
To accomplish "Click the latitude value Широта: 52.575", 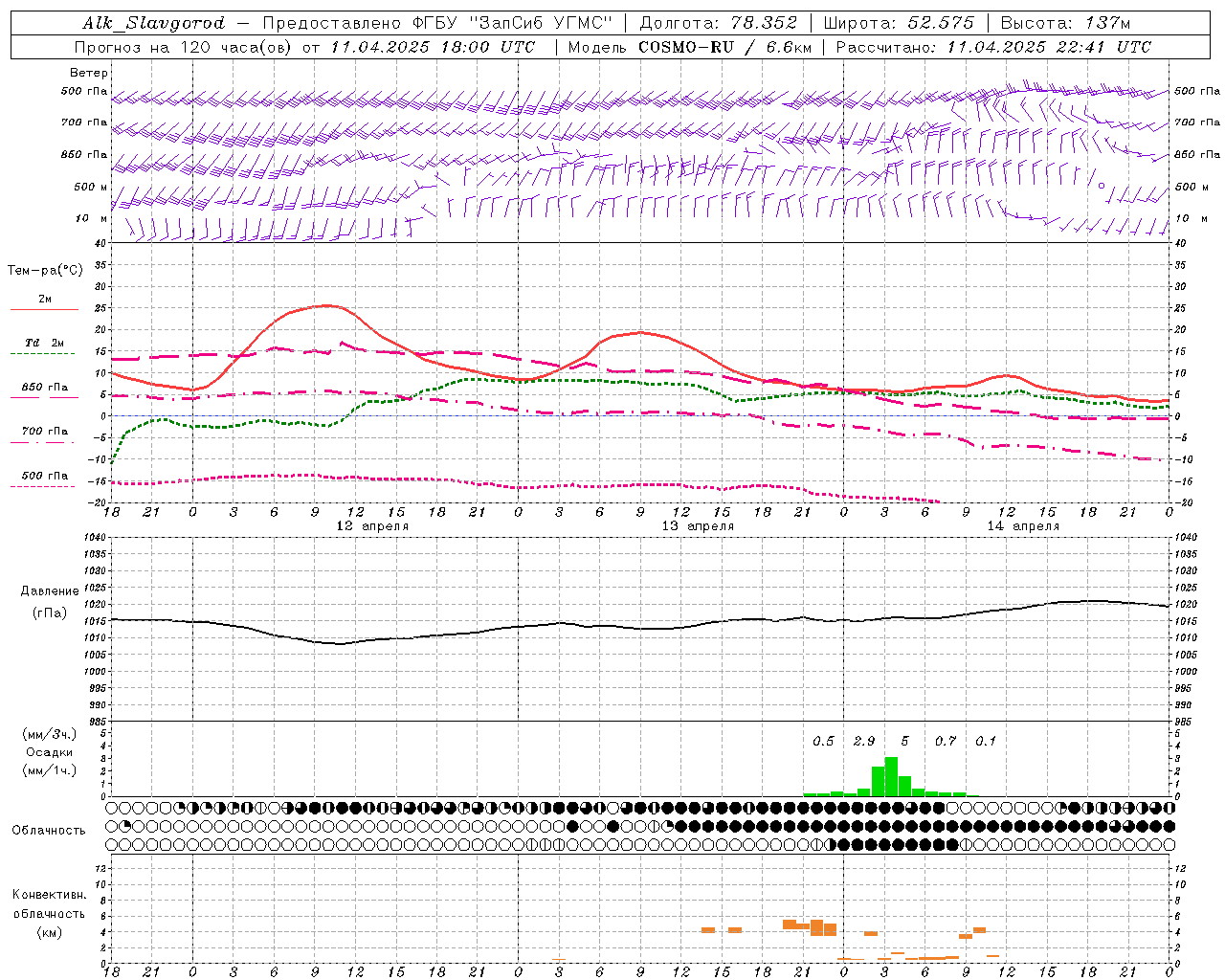I will pos(899,23).
